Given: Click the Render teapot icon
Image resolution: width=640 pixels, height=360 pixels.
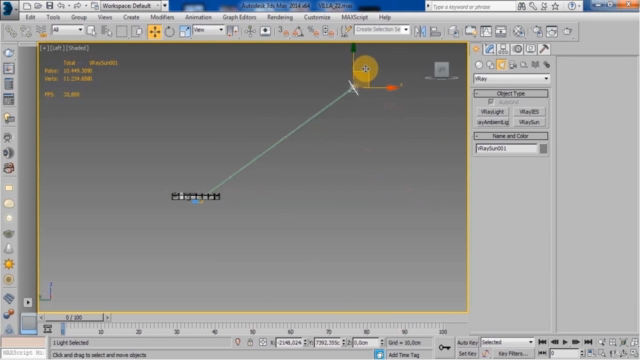Looking at the screenshot, I should [567, 31].
